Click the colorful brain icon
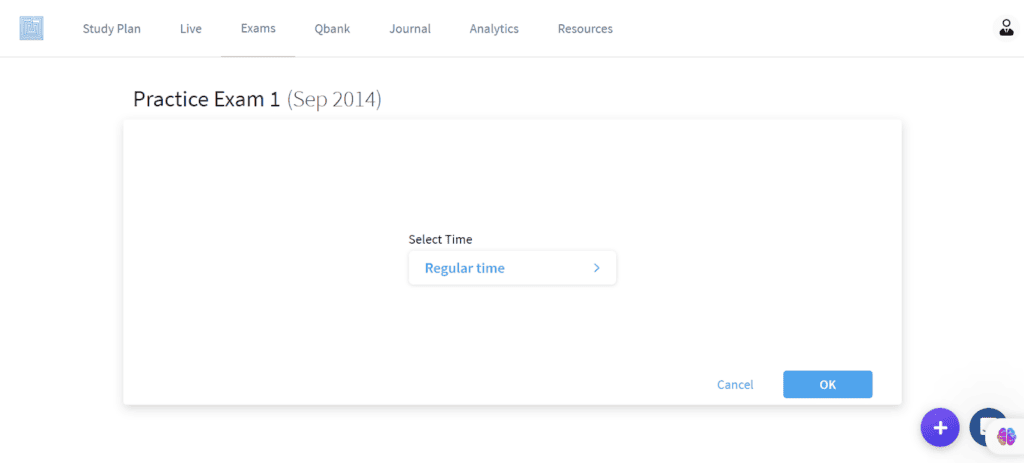 coord(1006,435)
